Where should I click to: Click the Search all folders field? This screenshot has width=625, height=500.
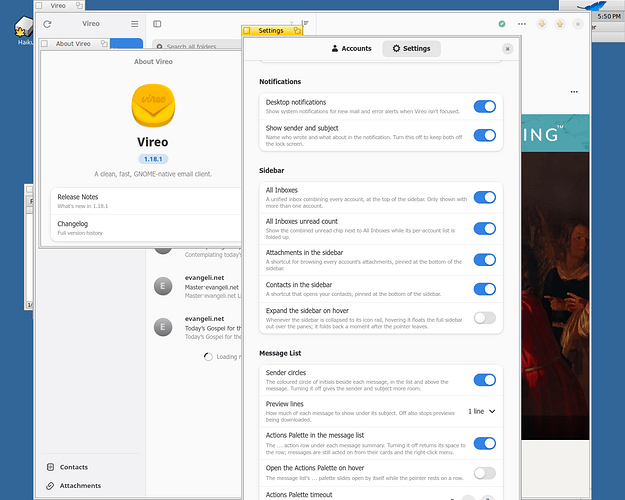(197, 46)
